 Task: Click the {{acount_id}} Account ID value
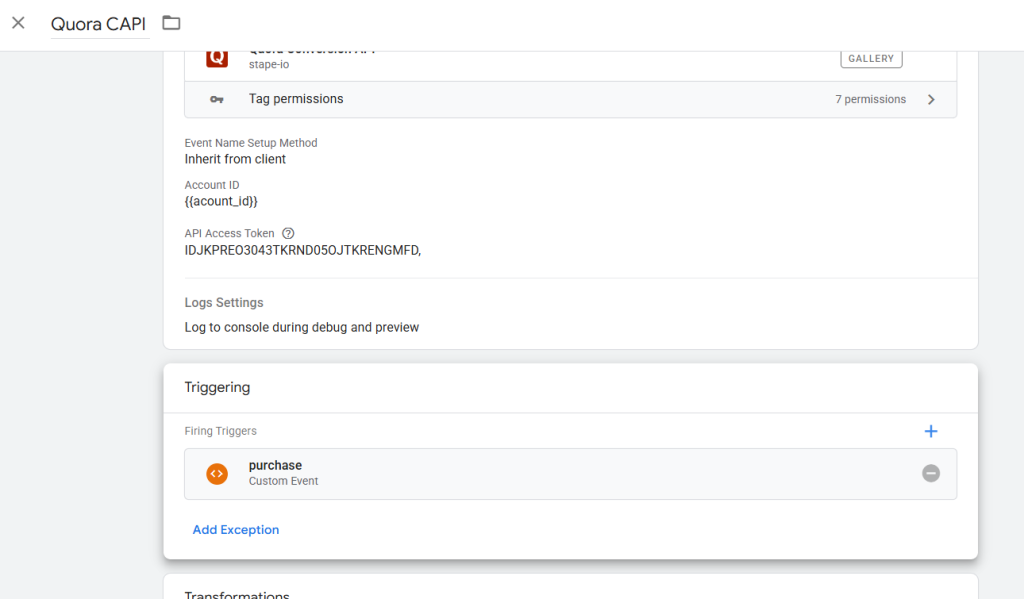coord(221,201)
